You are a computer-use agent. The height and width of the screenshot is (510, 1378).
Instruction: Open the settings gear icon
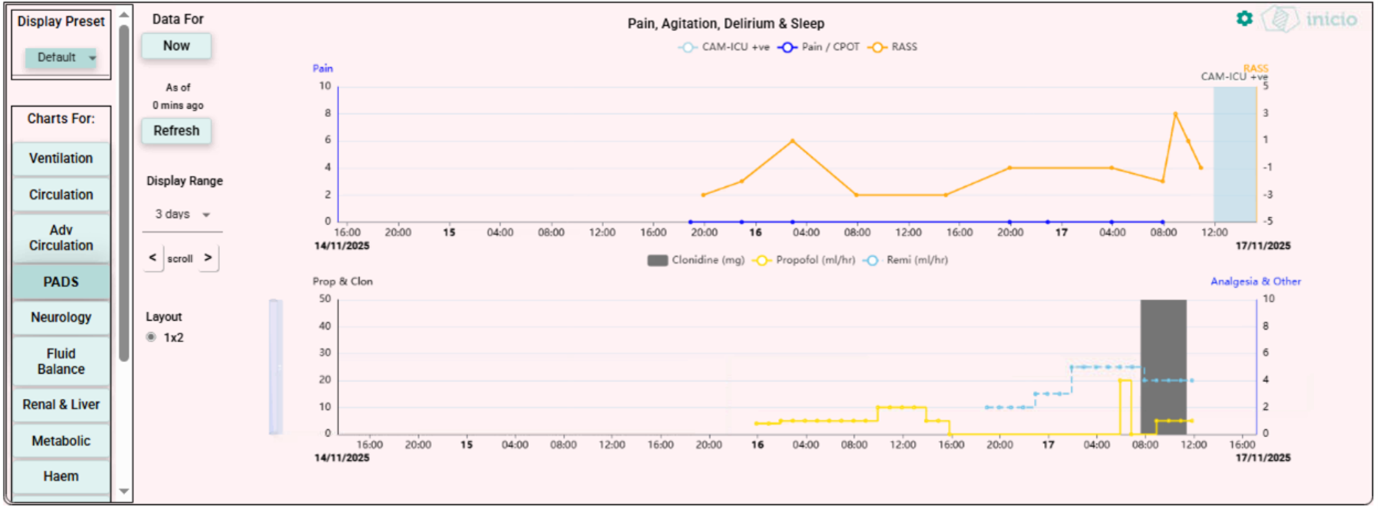coord(1244,18)
